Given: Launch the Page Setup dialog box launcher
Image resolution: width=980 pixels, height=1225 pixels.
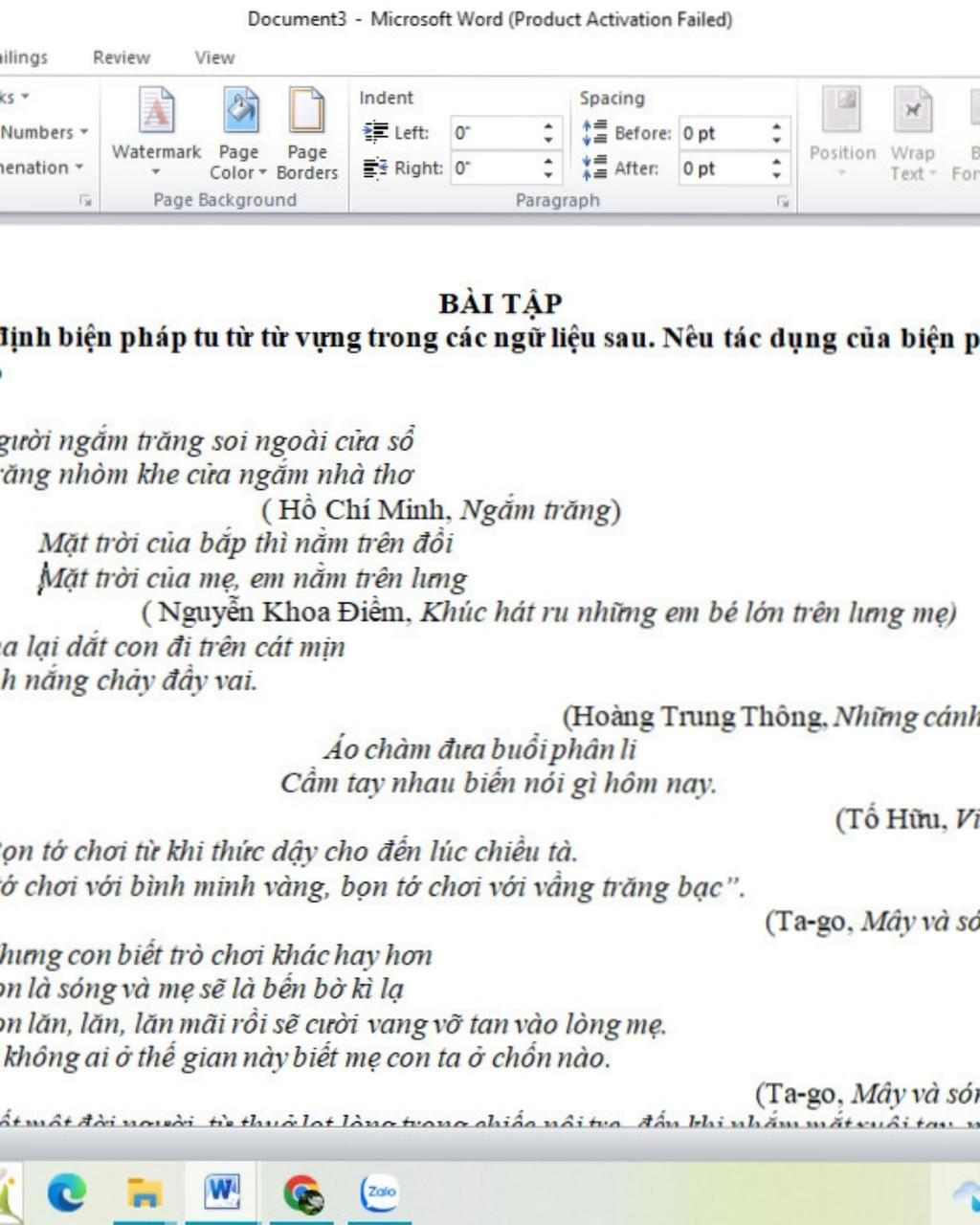Looking at the screenshot, I should [86, 201].
